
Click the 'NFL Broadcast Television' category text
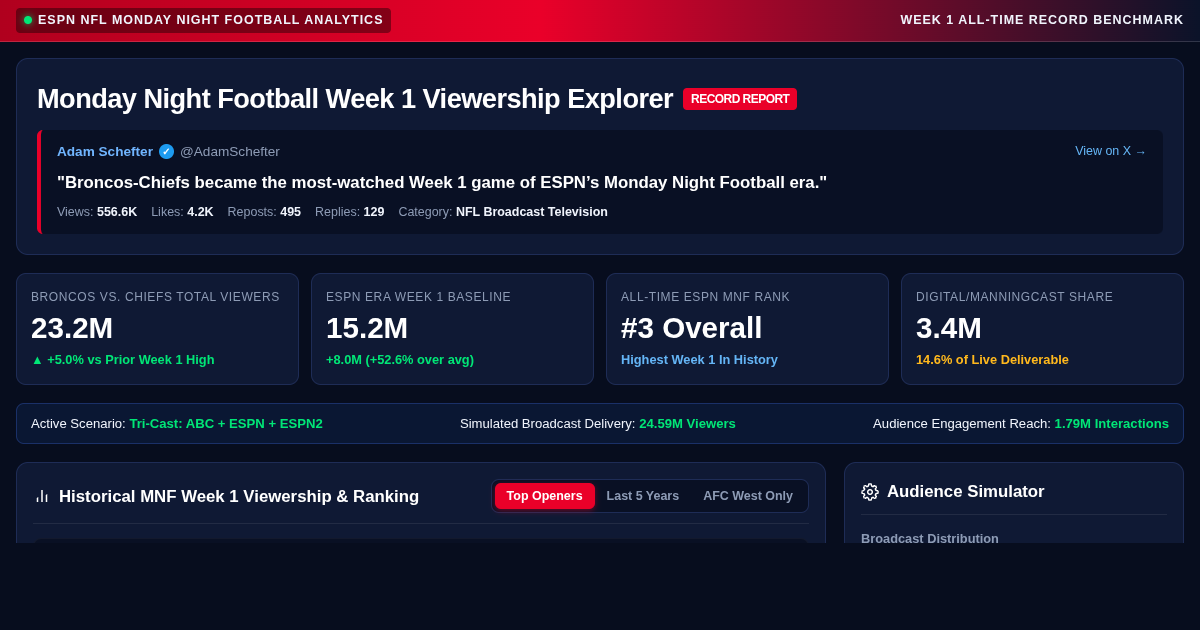point(532,212)
